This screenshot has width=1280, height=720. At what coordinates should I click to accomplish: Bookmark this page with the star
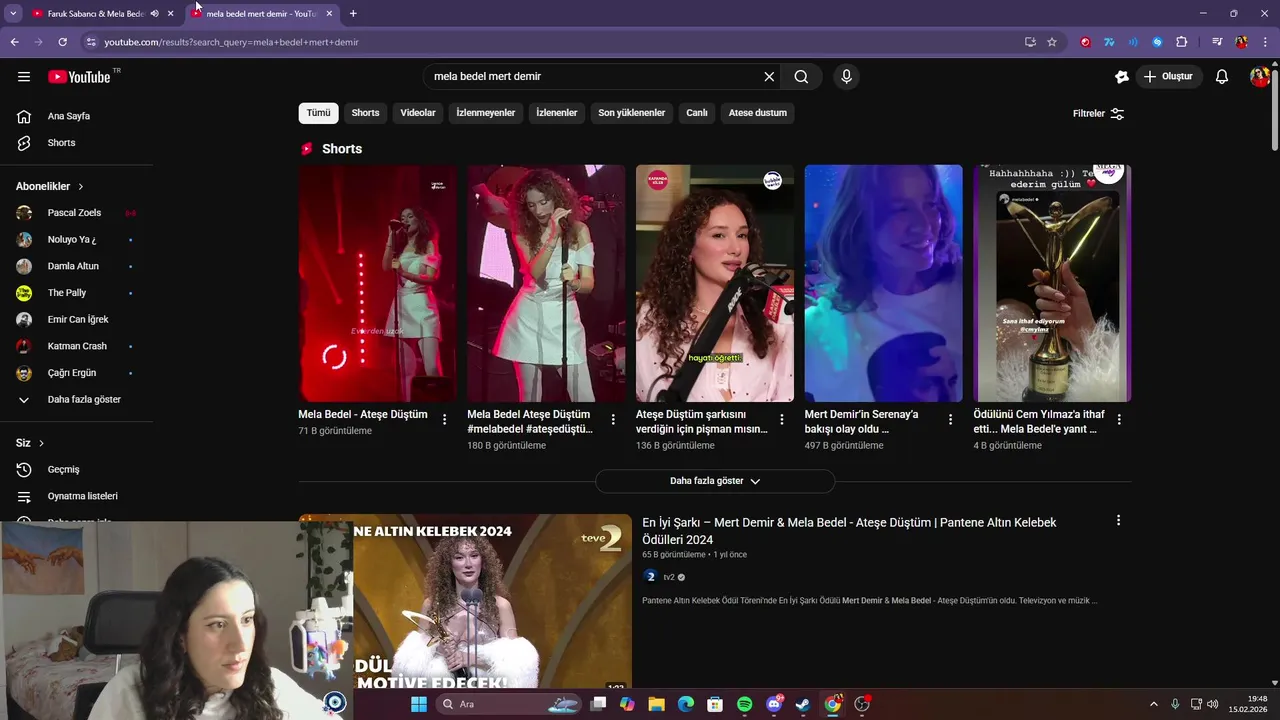pos(1052,42)
